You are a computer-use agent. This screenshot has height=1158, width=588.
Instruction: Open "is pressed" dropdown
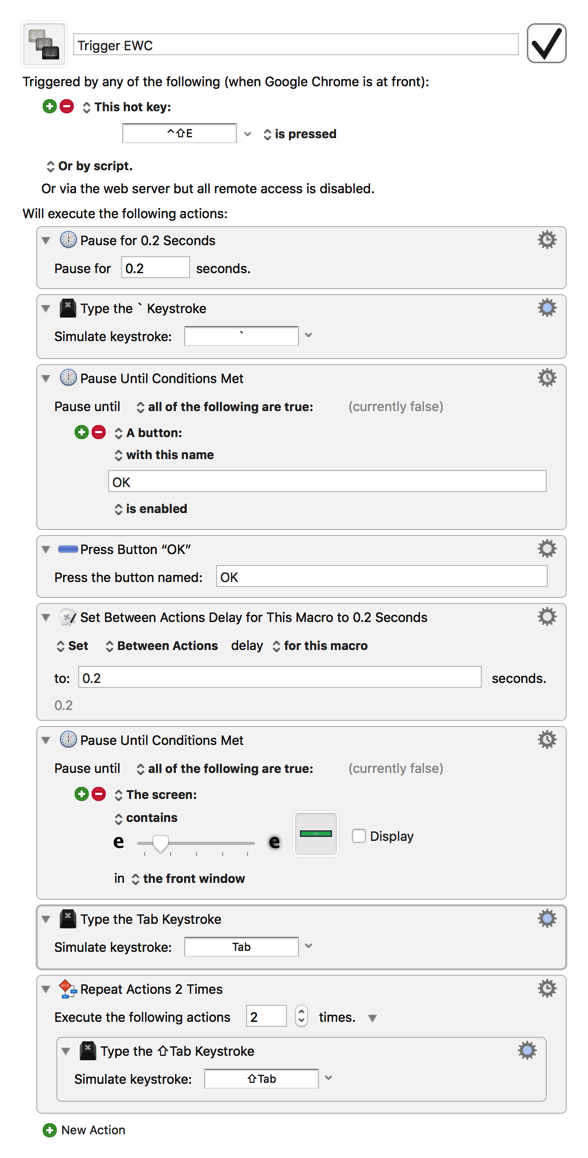pyautogui.click(x=300, y=134)
